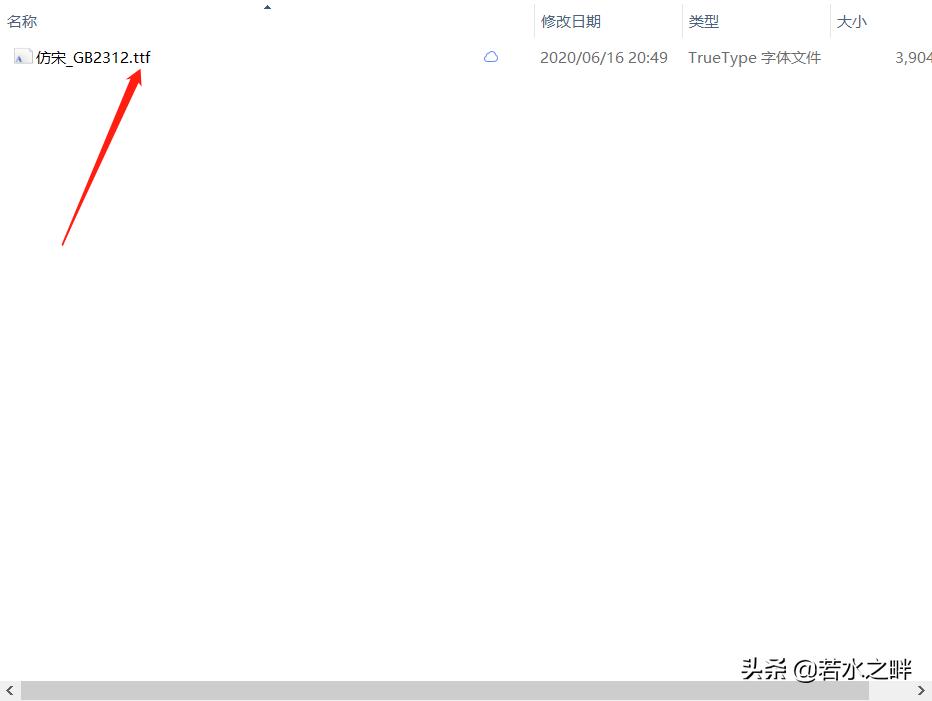Sort files by the 名称 column header
The image size is (932, 701).
pos(22,20)
